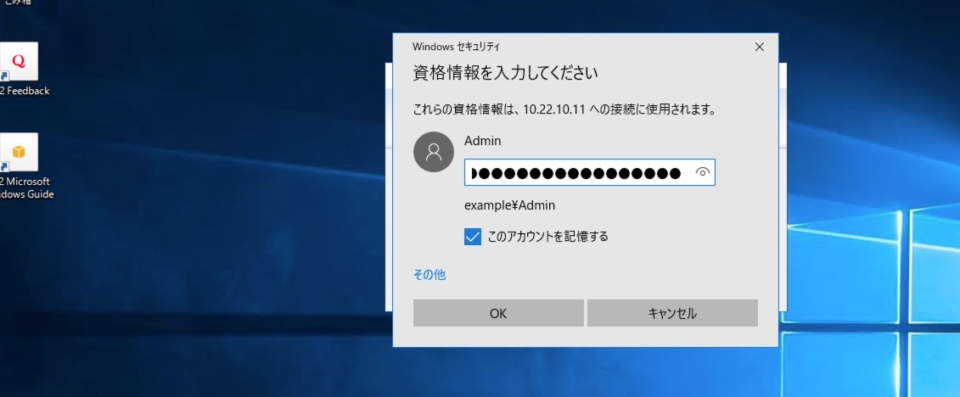Click the Admin user avatar icon

click(x=433, y=151)
